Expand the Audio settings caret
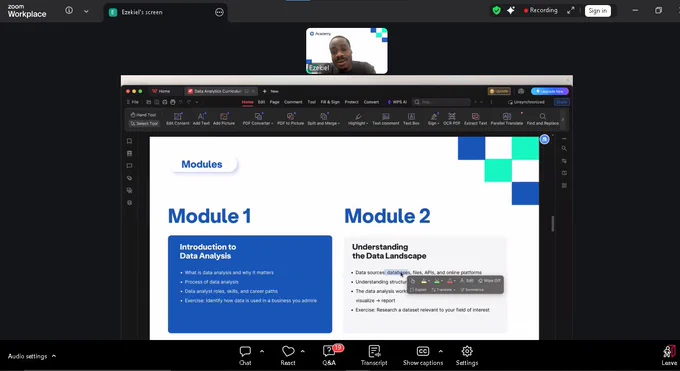 click(x=54, y=356)
